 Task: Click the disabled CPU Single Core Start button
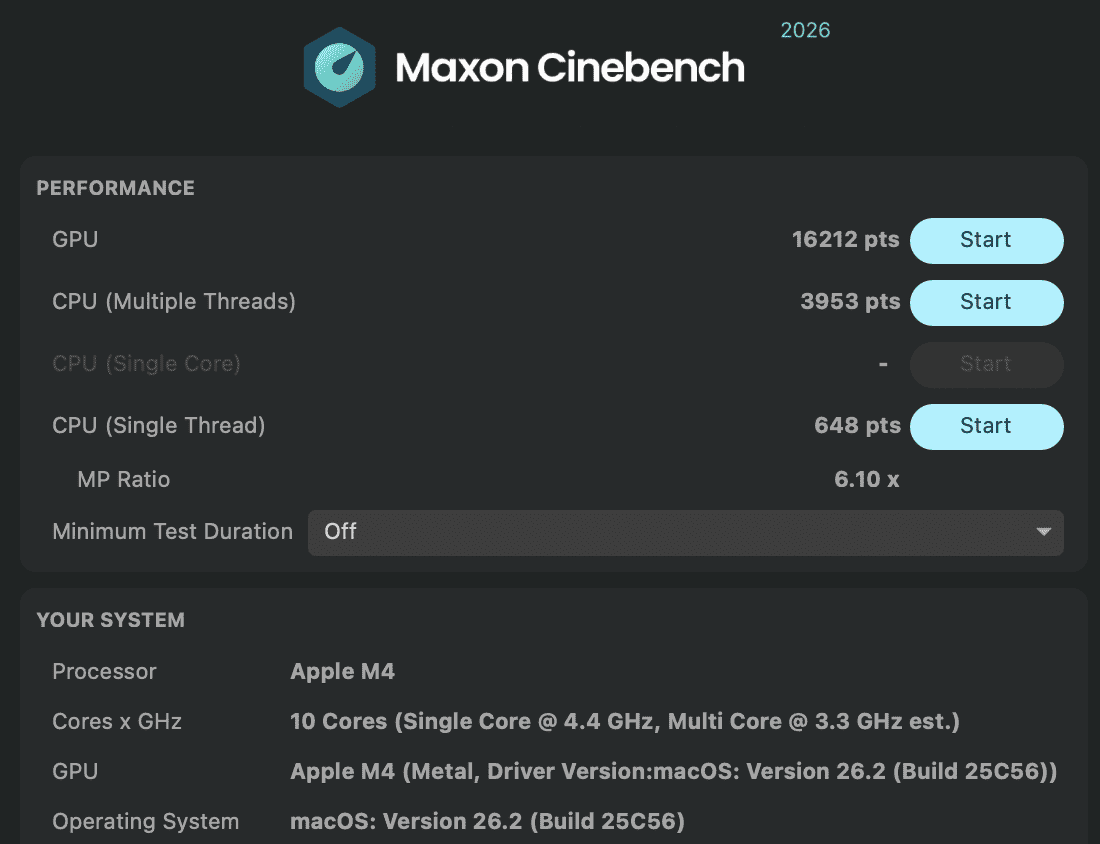pyautogui.click(x=986, y=364)
